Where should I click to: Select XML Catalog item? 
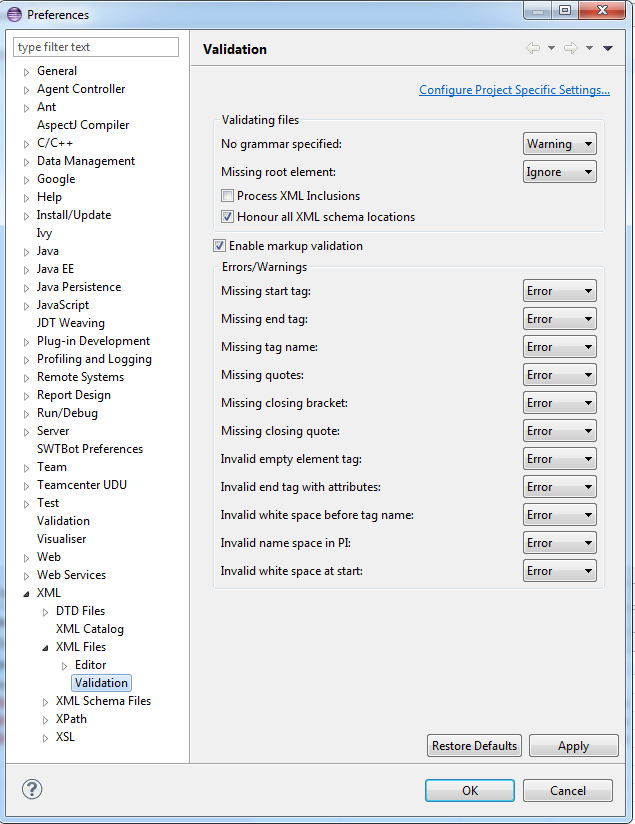[x=90, y=629]
